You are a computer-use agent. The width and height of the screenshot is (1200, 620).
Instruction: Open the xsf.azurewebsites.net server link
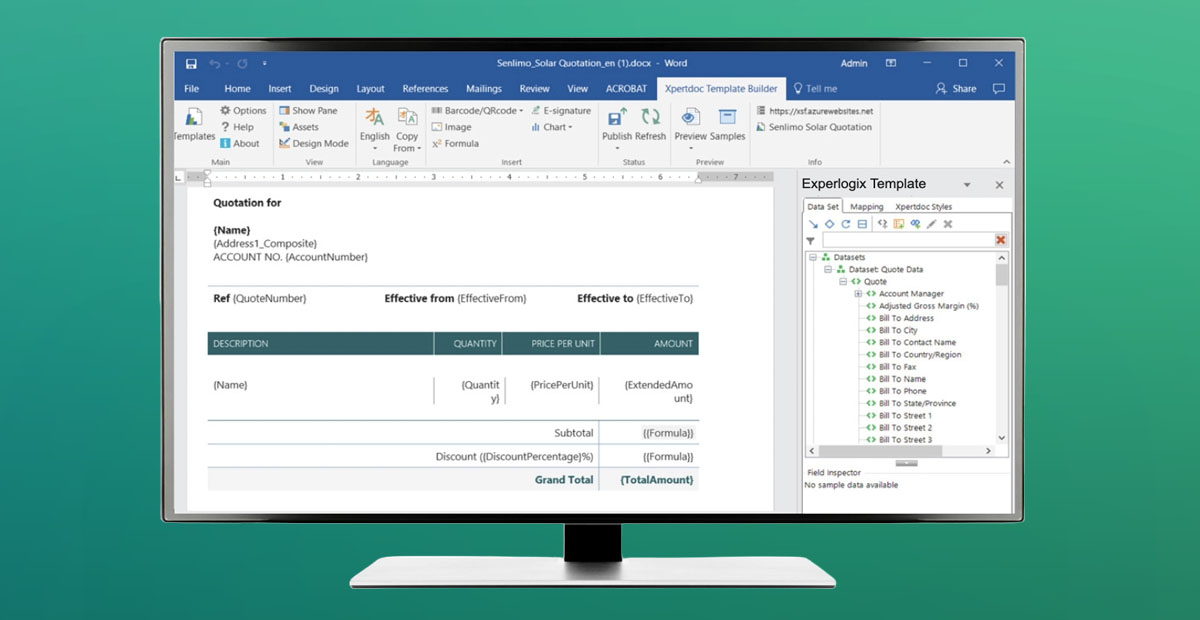point(814,111)
